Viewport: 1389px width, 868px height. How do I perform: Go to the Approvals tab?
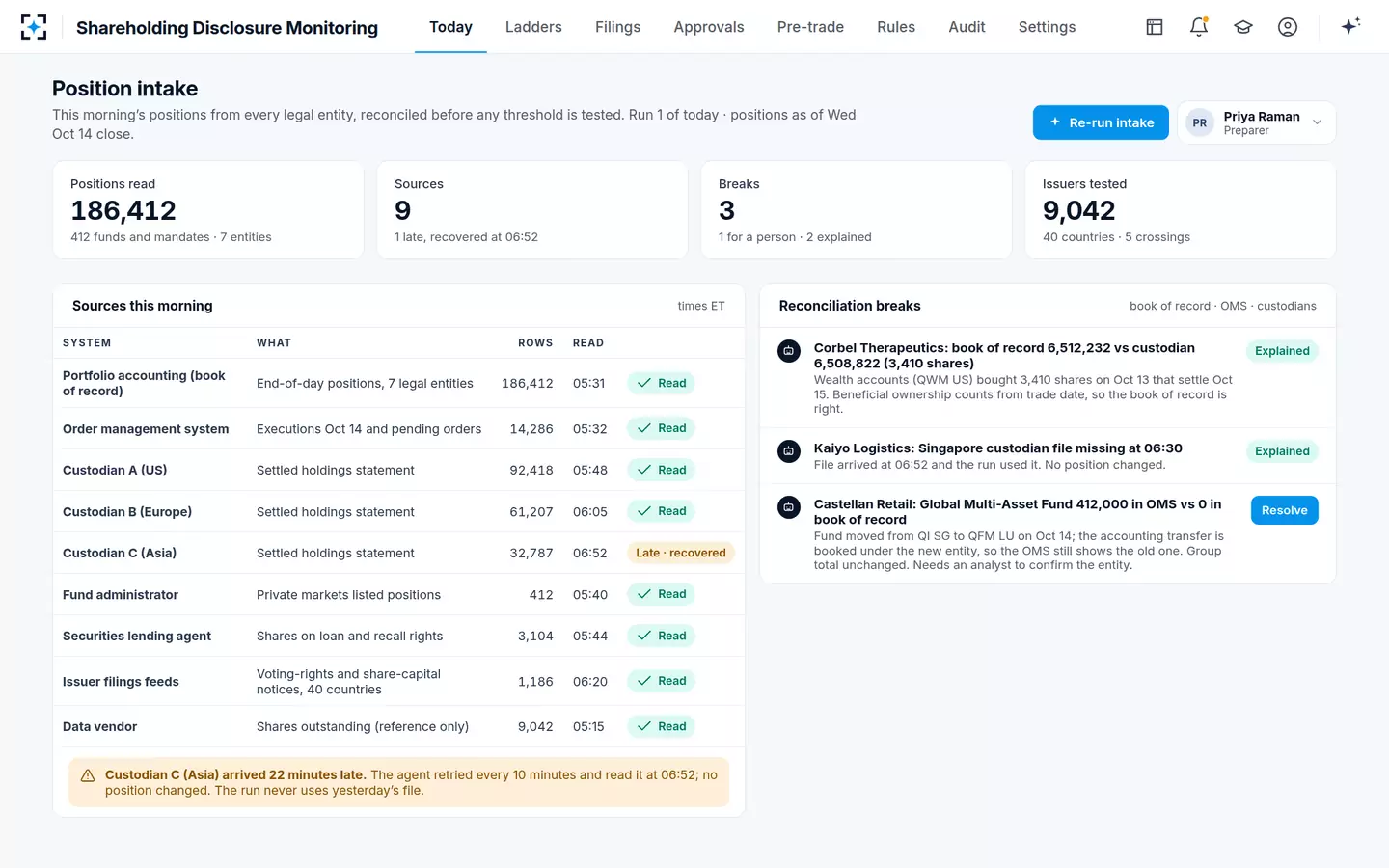tap(709, 27)
